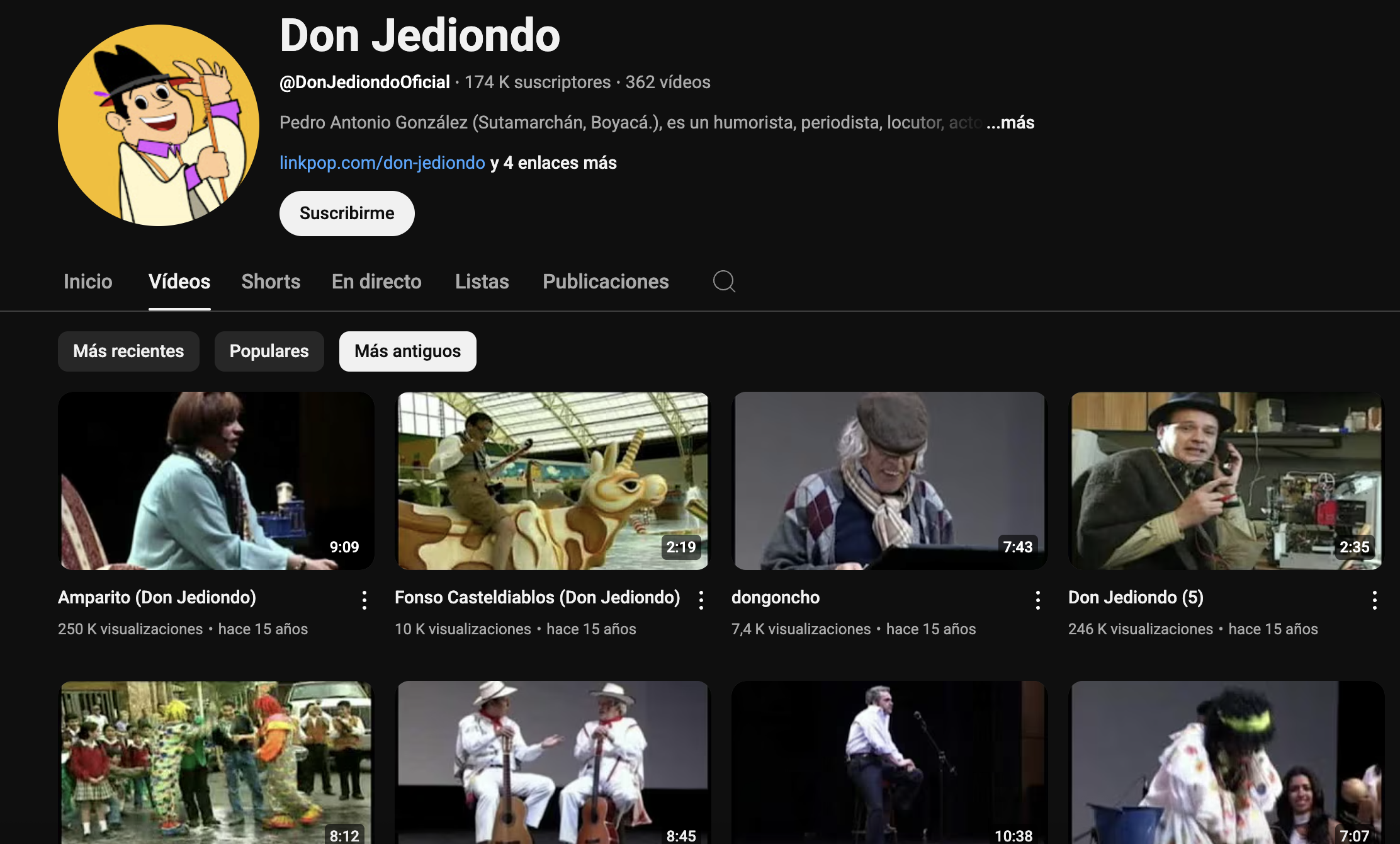This screenshot has height=844, width=1400.
Task: Switch to the Listas tab
Action: pos(482,281)
